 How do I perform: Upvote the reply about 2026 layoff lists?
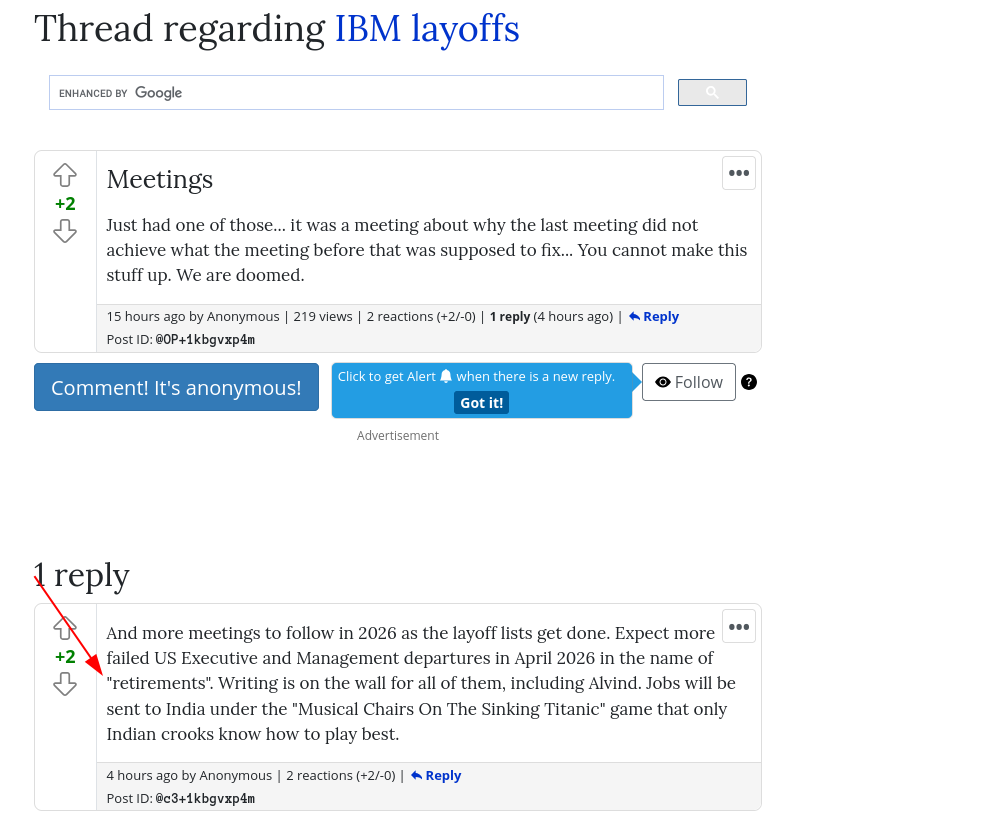click(x=65, y=629)
